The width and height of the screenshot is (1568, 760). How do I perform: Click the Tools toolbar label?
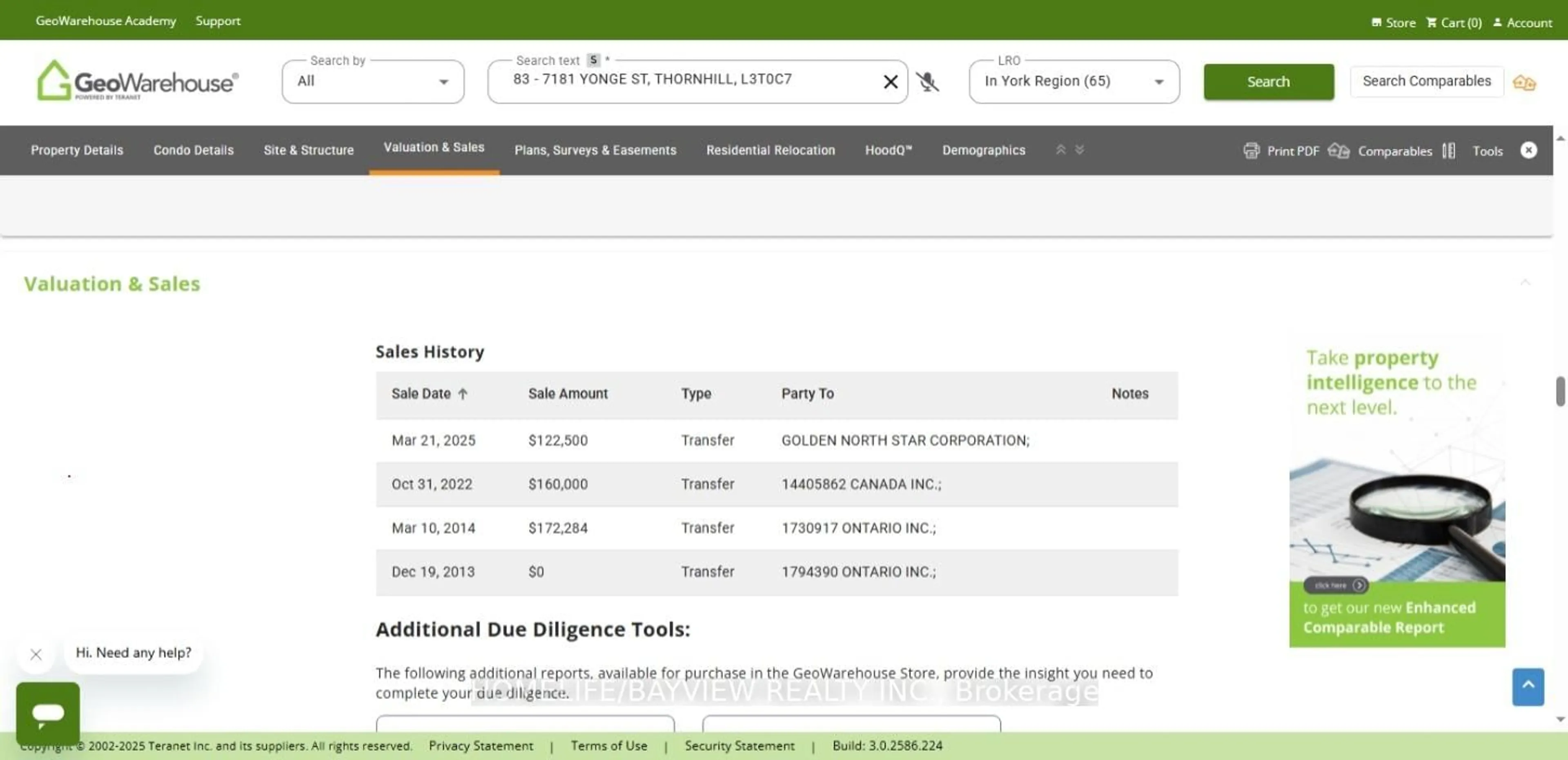[1488, 151]
